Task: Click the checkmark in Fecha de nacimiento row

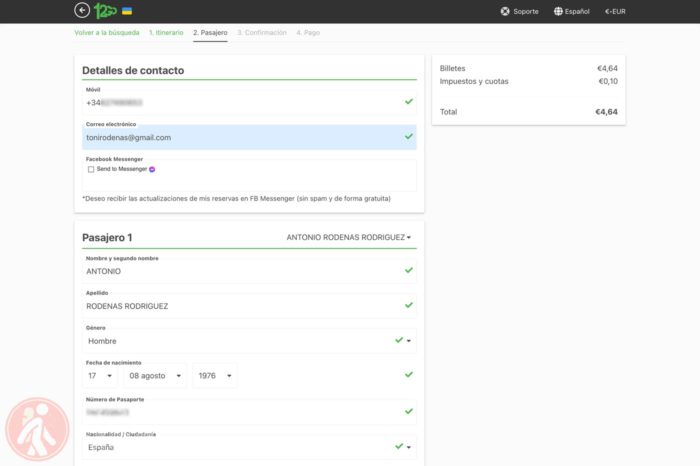Action: coord(408,374)
